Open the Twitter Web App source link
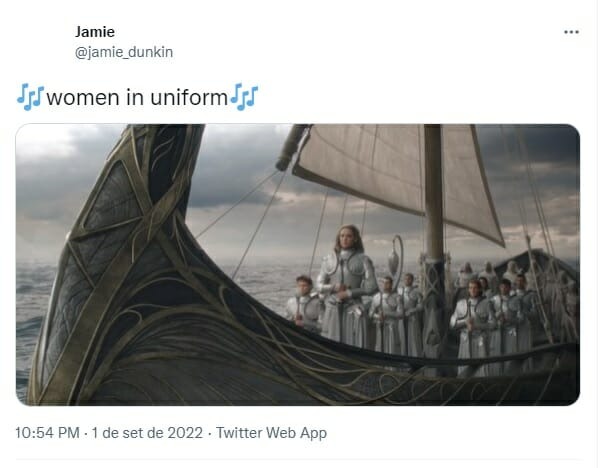The image size is (600, 468). pyautogui.click(x=271, y=433)
